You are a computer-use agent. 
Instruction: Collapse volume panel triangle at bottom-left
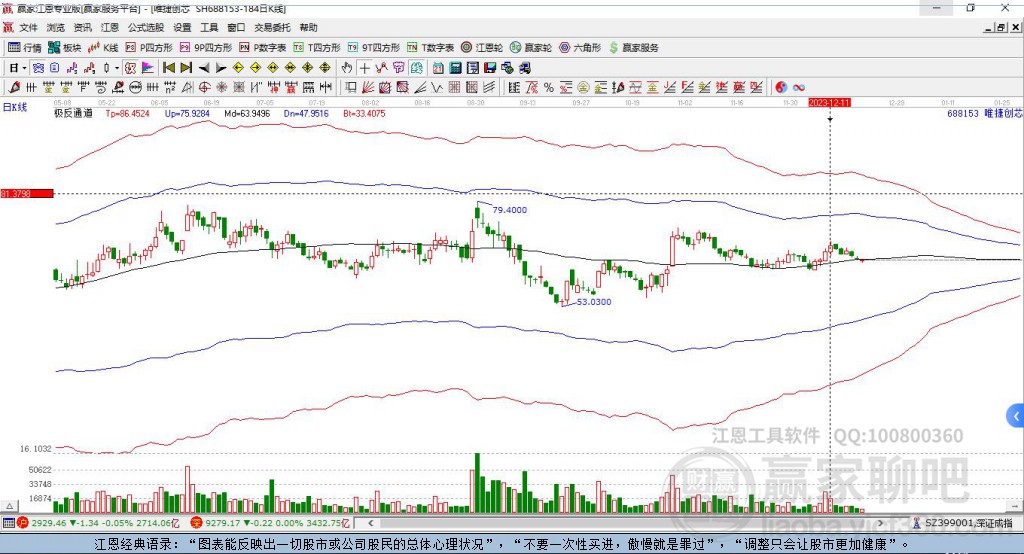click(x=9, y=506)
